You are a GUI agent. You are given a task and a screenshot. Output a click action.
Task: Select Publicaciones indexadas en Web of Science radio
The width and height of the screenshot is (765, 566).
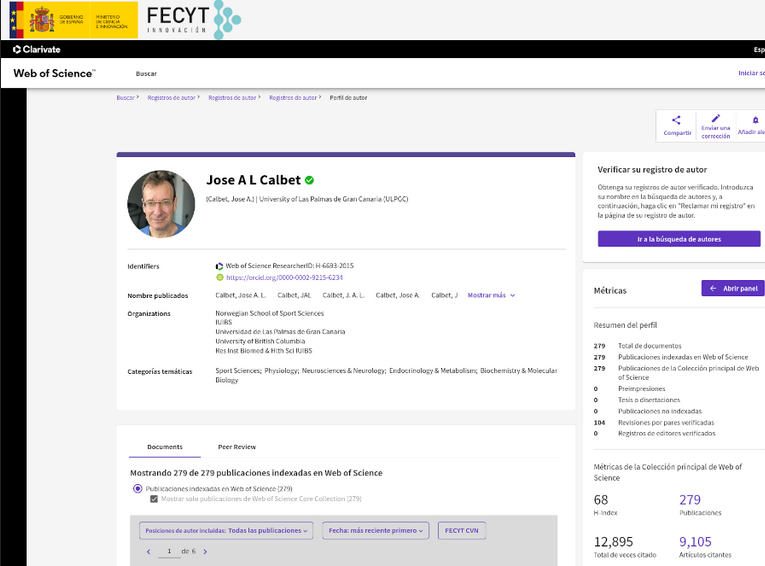coord(138,488)
